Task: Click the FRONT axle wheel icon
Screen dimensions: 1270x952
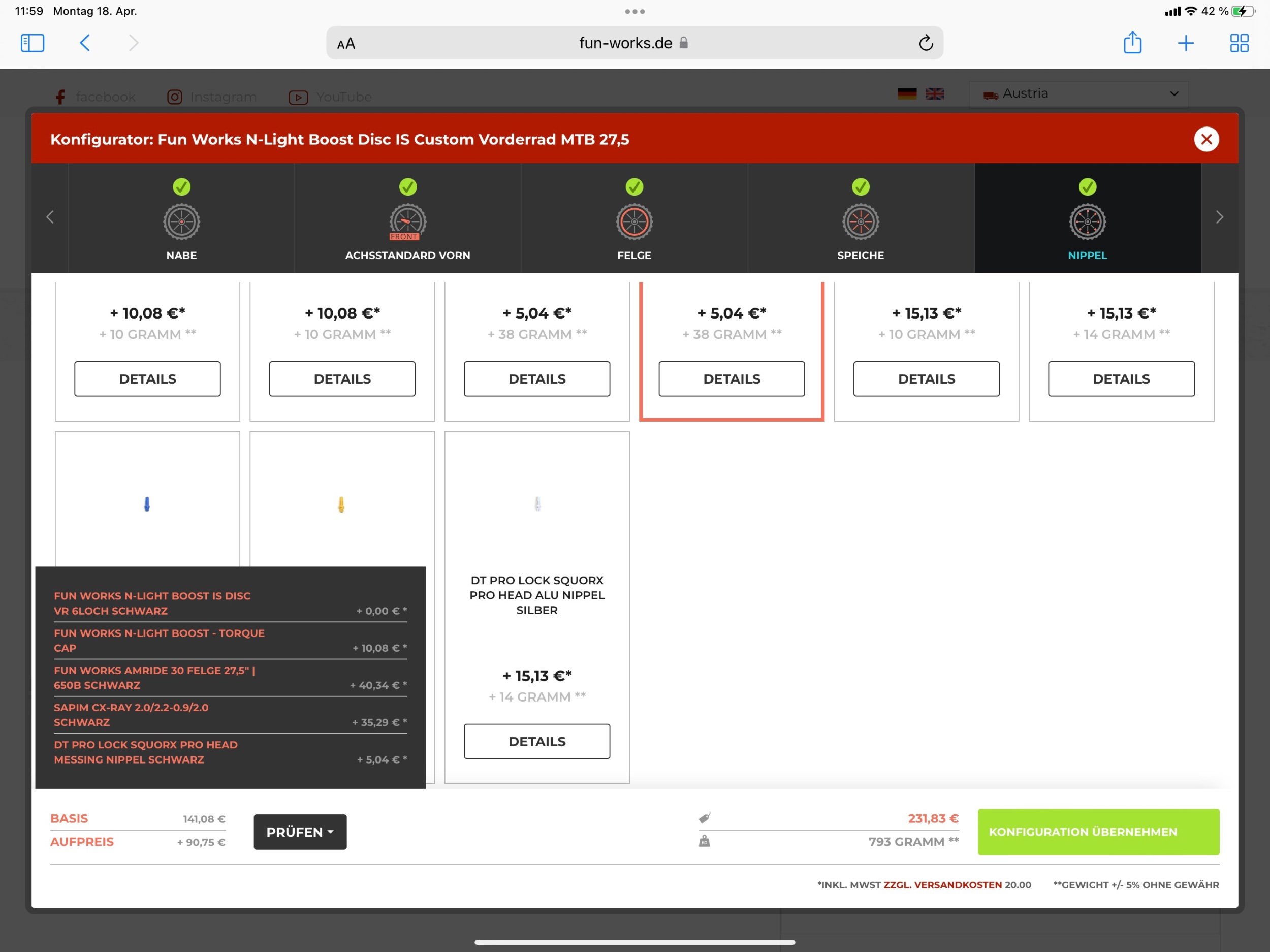Action: (x=407, y=221)
